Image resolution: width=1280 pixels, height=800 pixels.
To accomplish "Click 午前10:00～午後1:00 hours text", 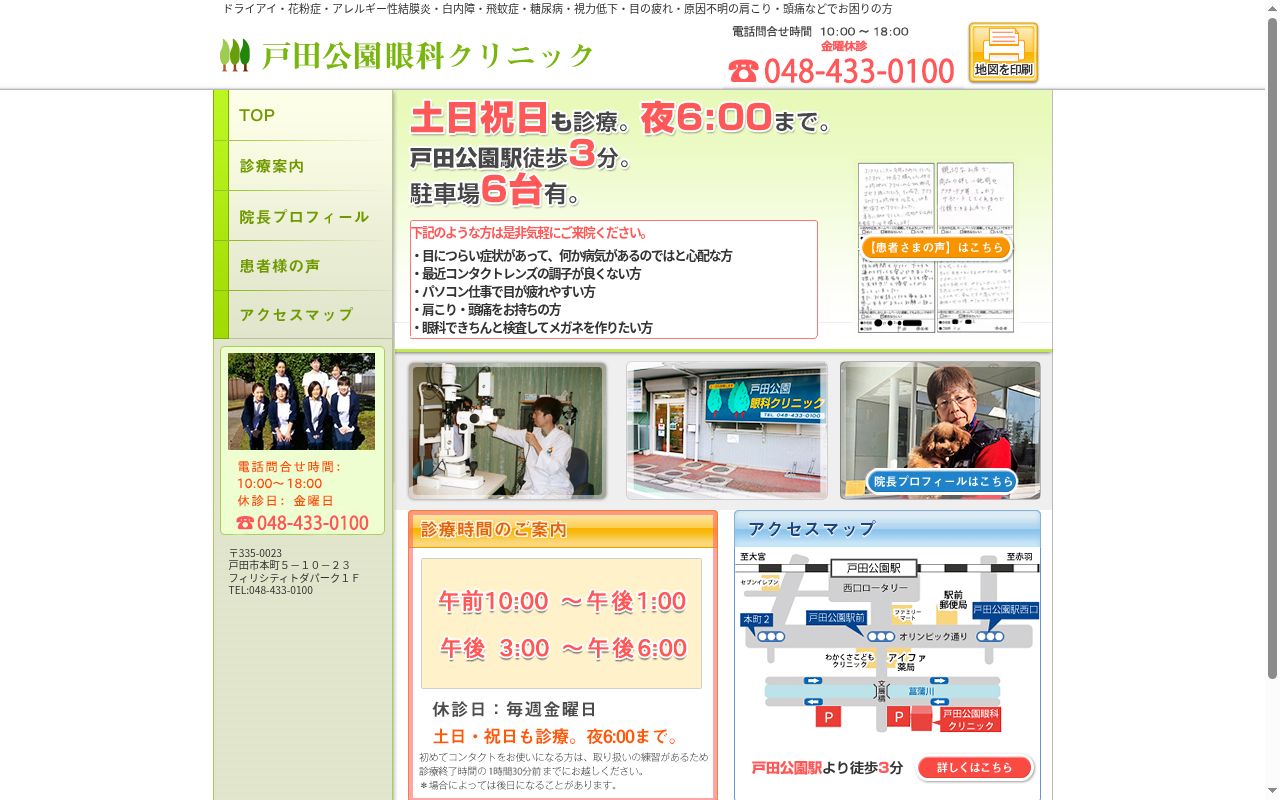I will click(562, 602).
